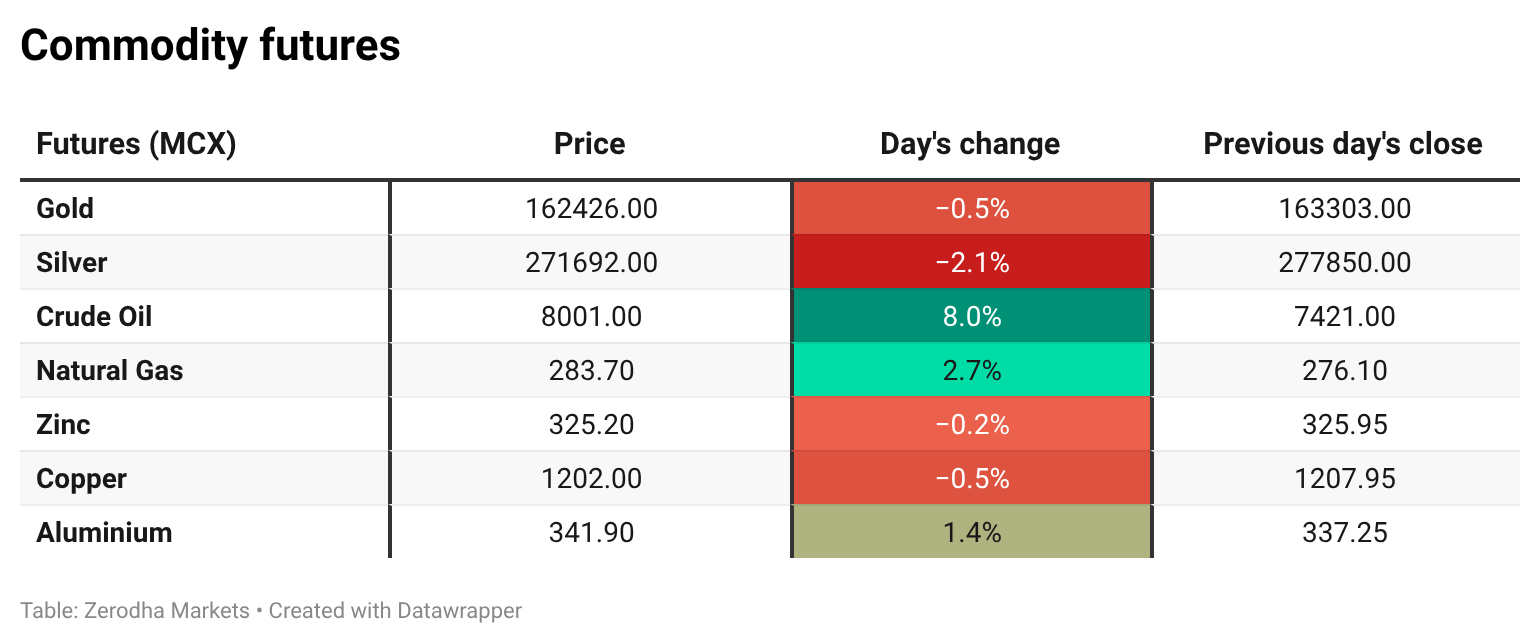Open the Created with Datawrapper link
The height and width of the screenshot is (644, 1540).
coord(395,610)
